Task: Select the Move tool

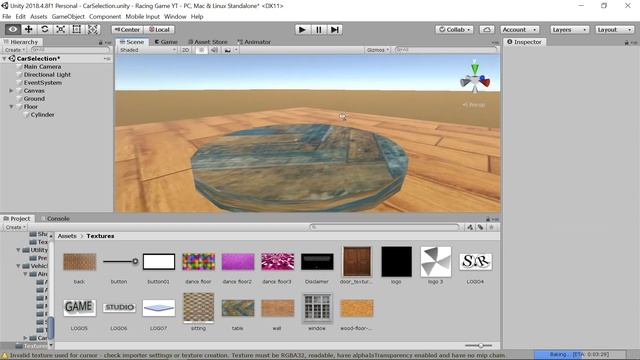Action: (x=29, y=29)
